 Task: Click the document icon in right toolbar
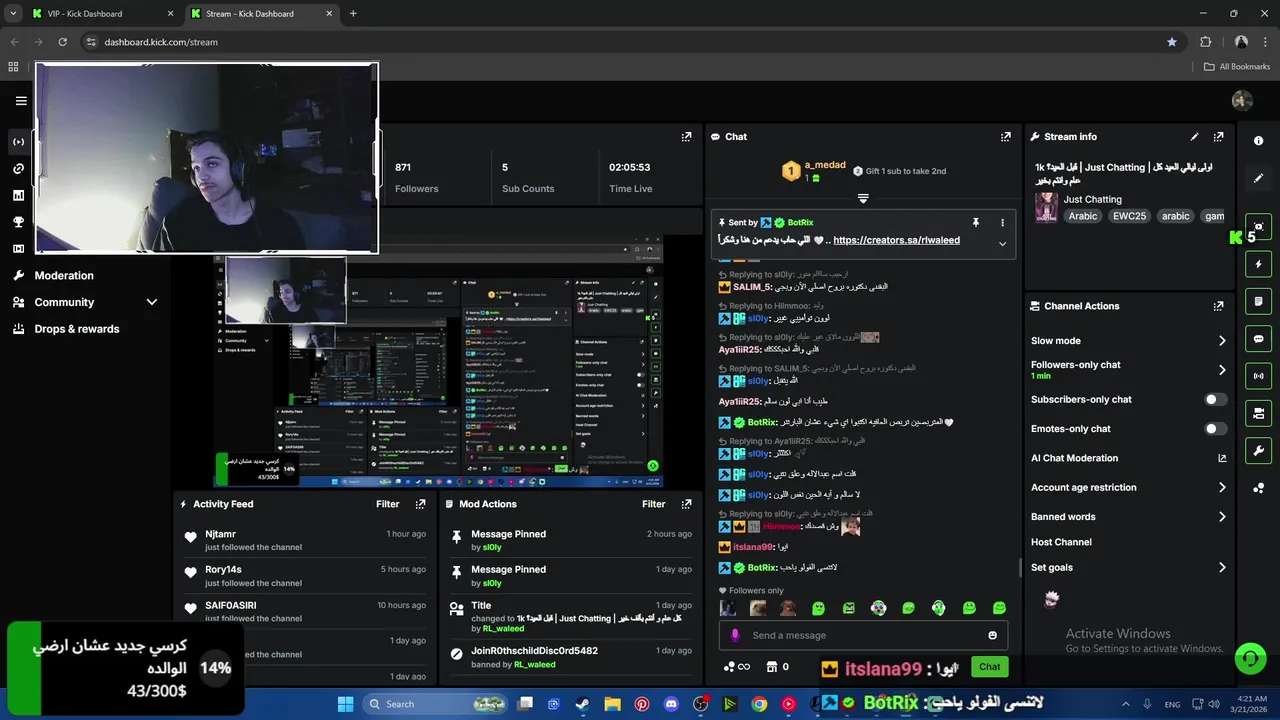(x=1258, y=301)
